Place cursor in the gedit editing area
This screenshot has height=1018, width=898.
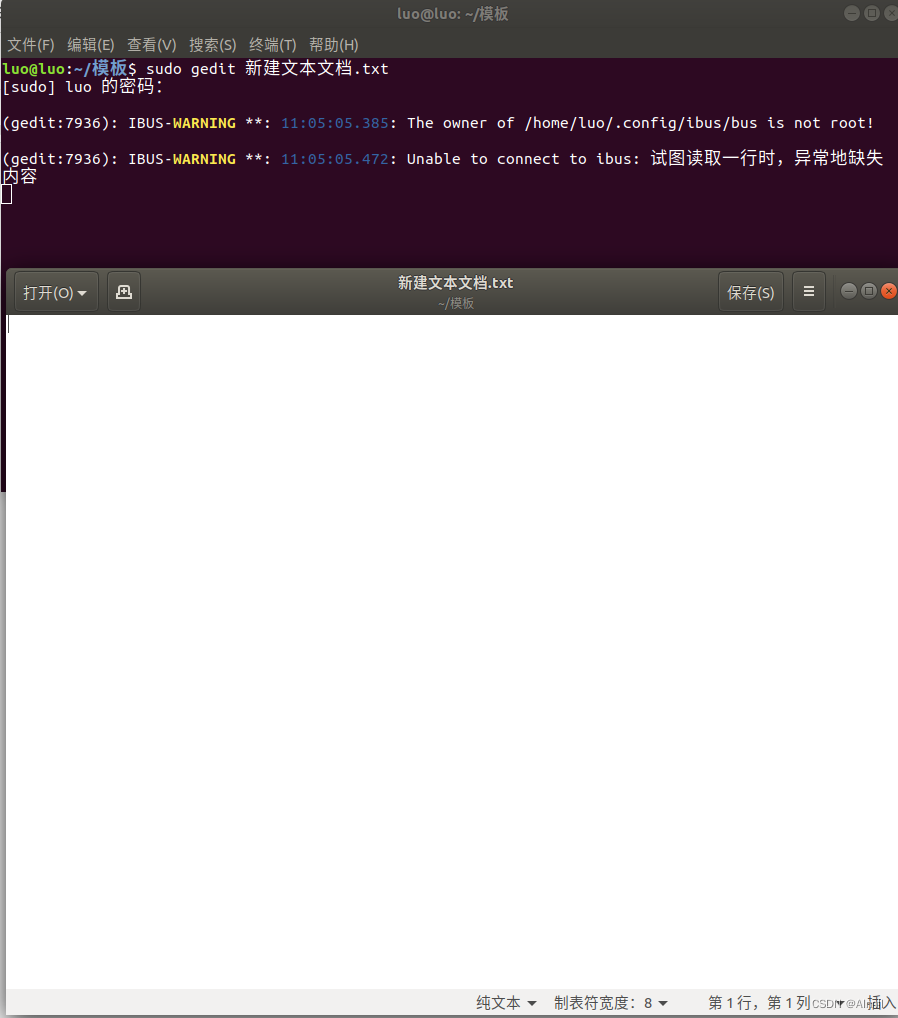pos(400,600)
